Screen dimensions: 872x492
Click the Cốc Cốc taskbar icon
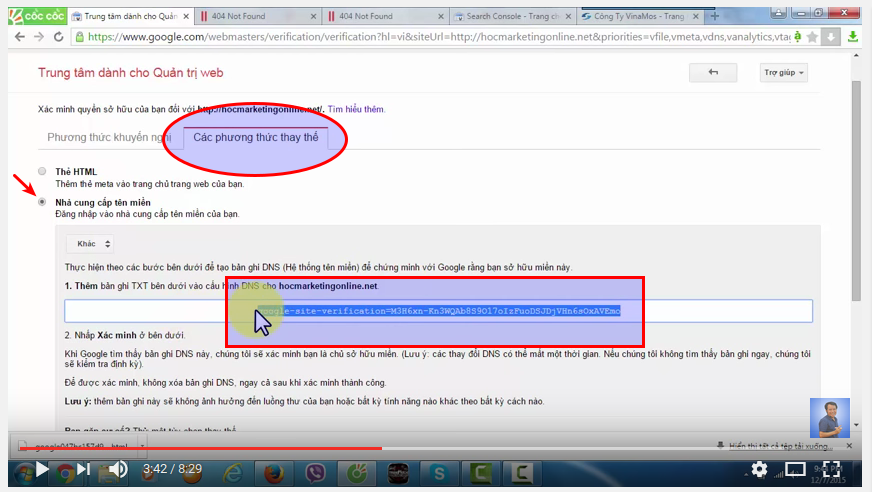[356, 473]
